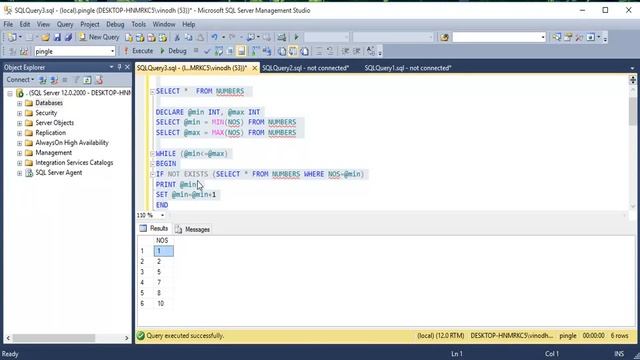This screenshot has width=640, height=360.
Task: Select Results to Text icon
Action: coord(282,51)
